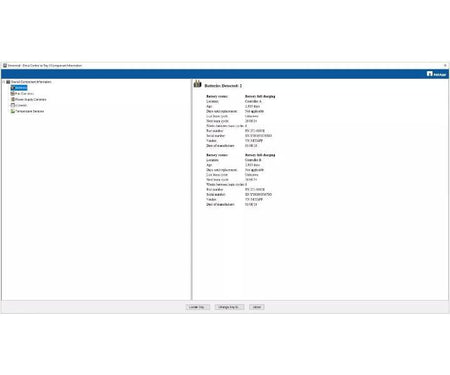Click the Overall Component Information icon

8,82
